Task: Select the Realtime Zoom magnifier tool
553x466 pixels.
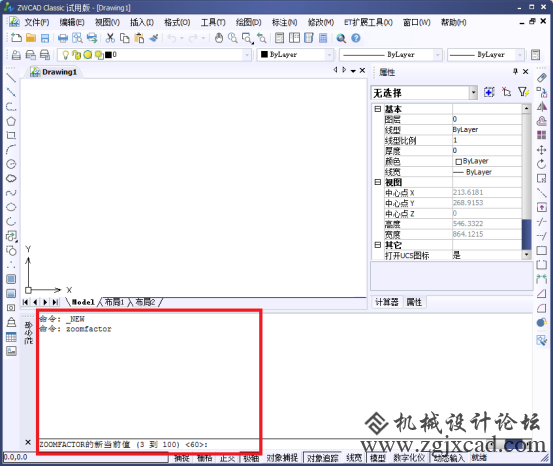Action: click(x=232, y=38)
